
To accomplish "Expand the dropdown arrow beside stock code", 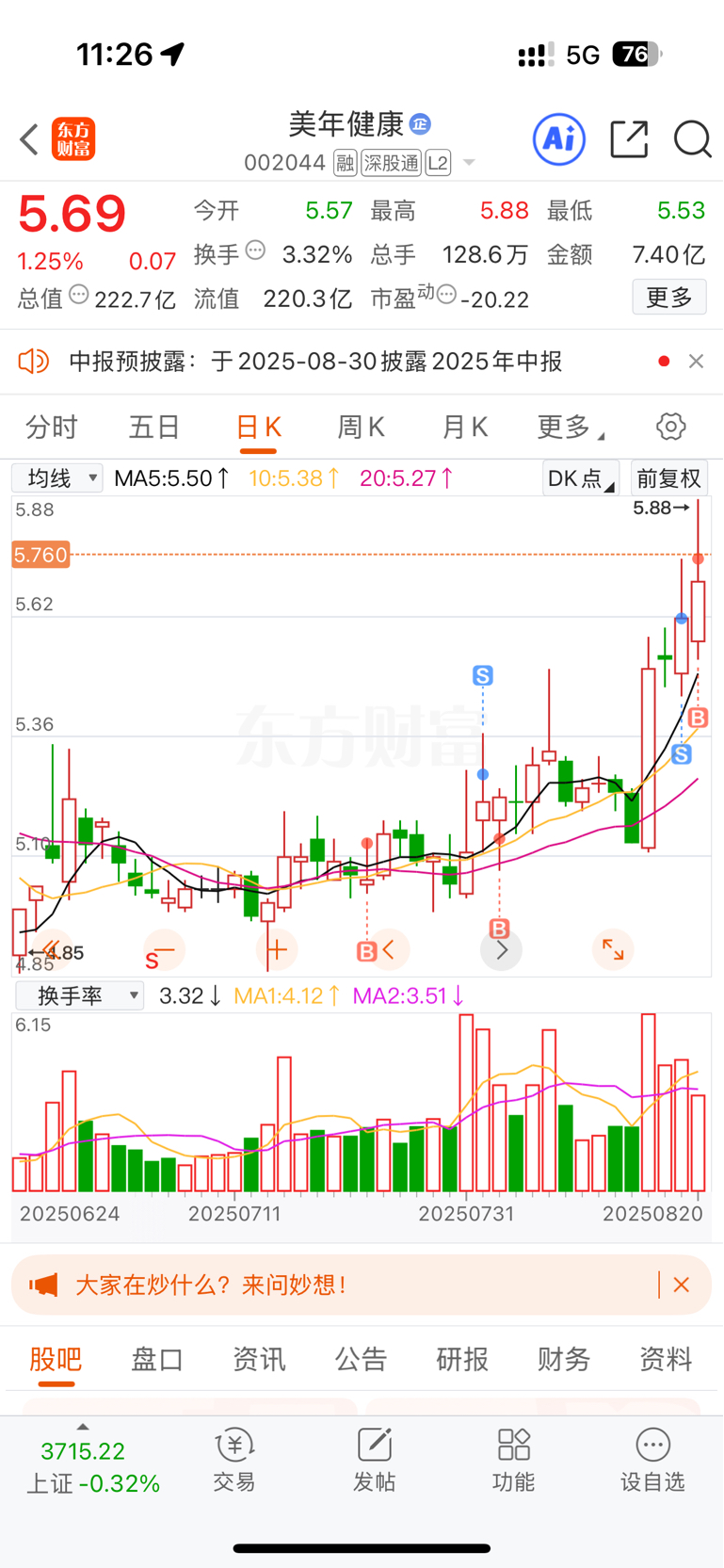I will point(469,163).
